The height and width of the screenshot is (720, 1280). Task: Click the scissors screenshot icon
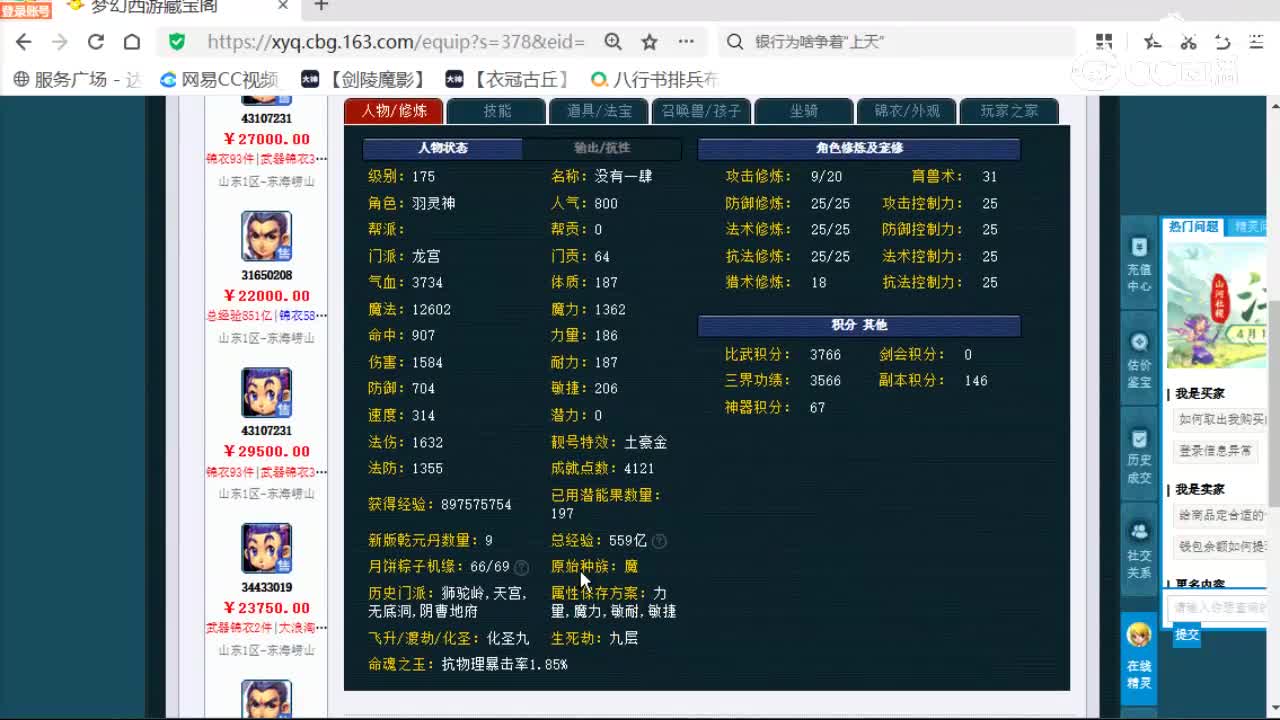click(1188, 42)
